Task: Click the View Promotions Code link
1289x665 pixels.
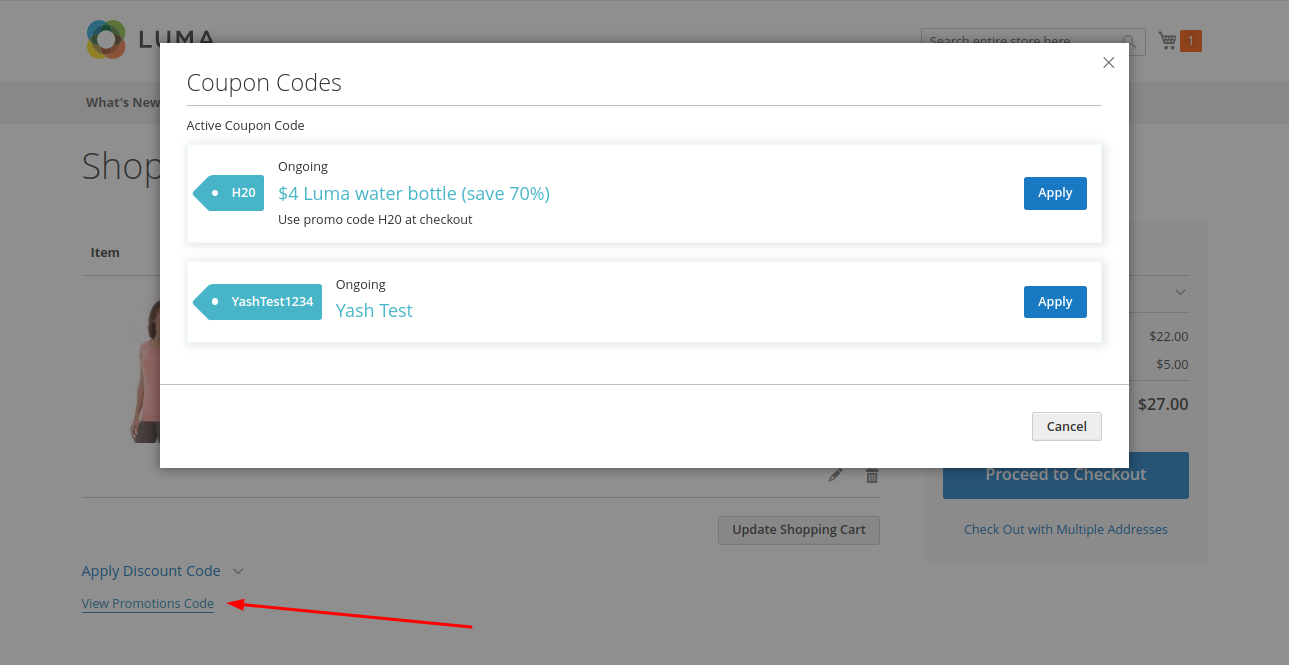Action: pos(148,603)
